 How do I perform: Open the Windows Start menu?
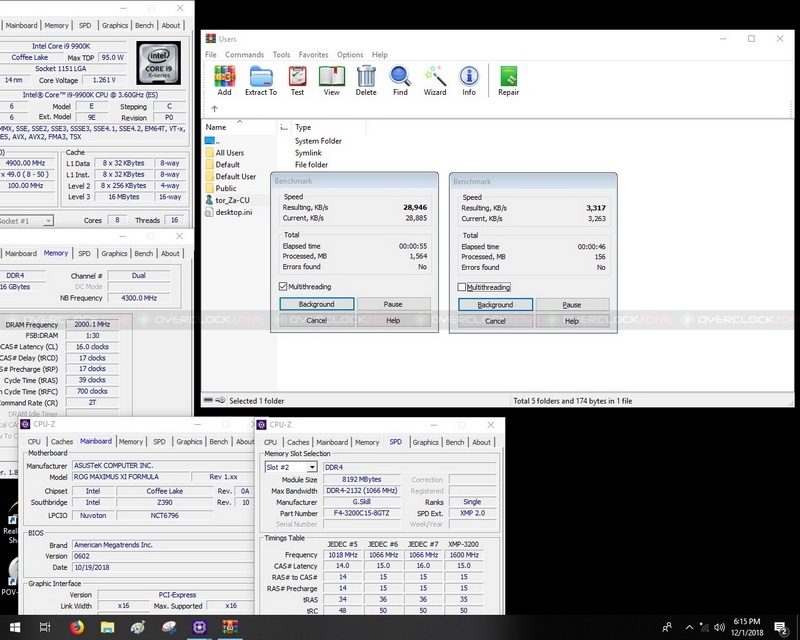[15, 627]
